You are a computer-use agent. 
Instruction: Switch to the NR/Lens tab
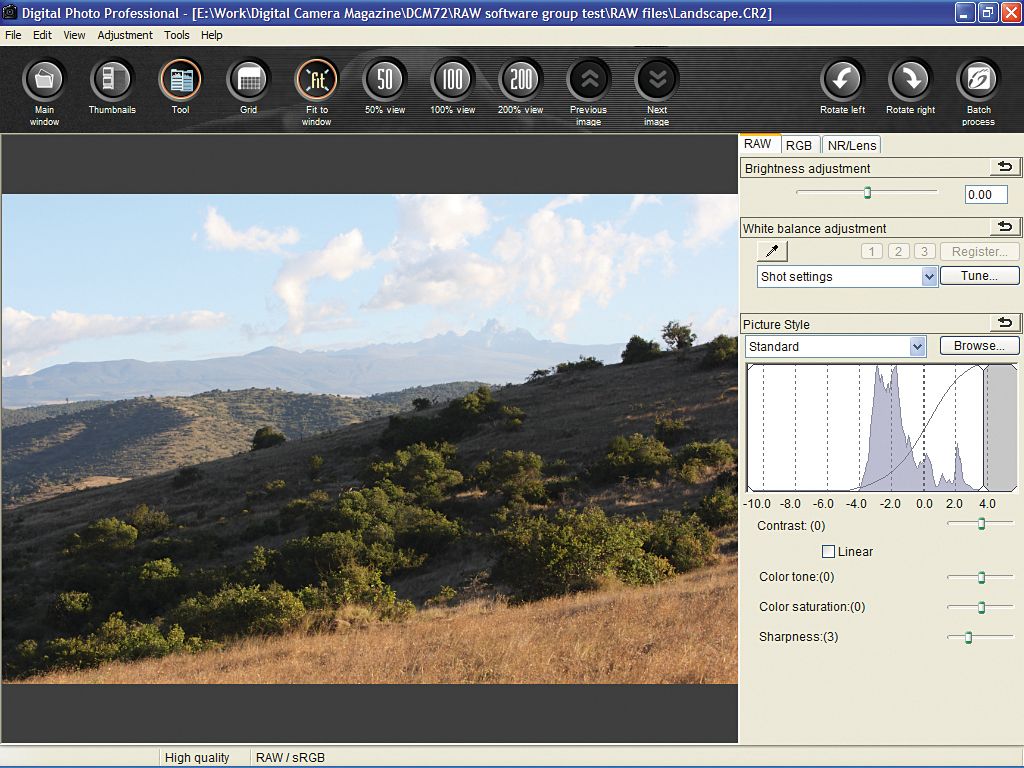(852, 145)
